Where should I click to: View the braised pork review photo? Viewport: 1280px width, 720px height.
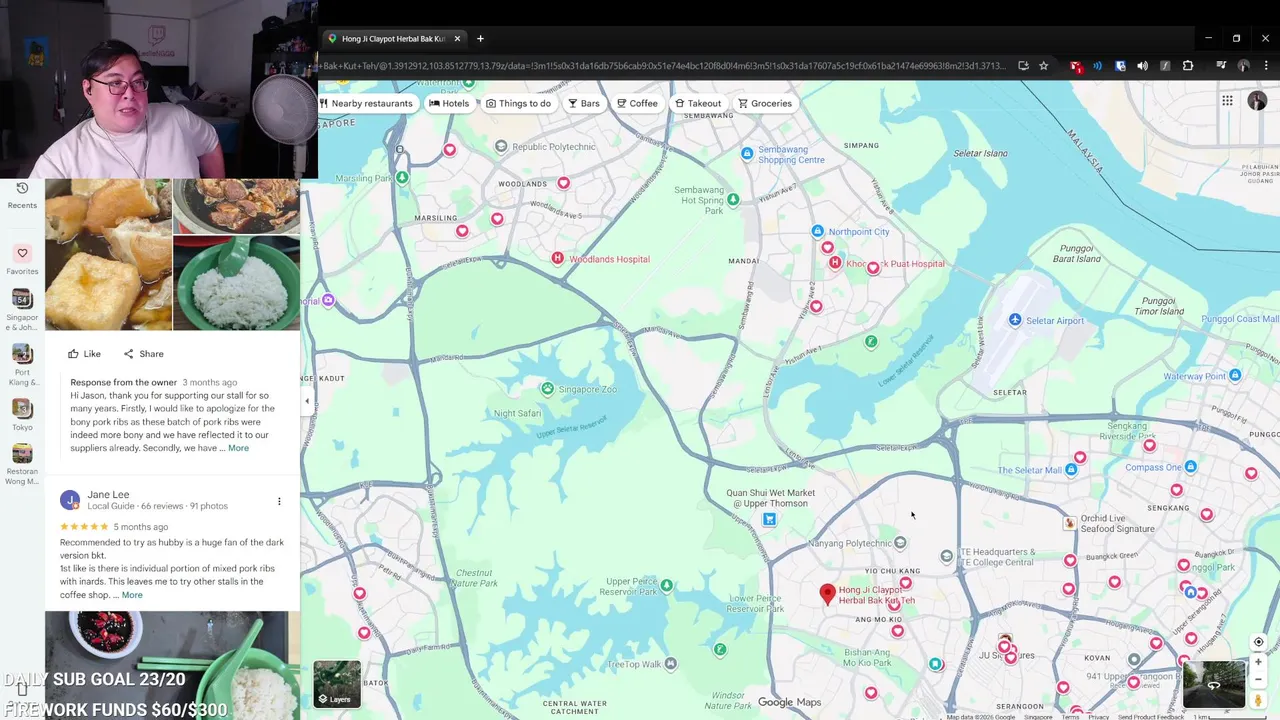tap(237, 206)
